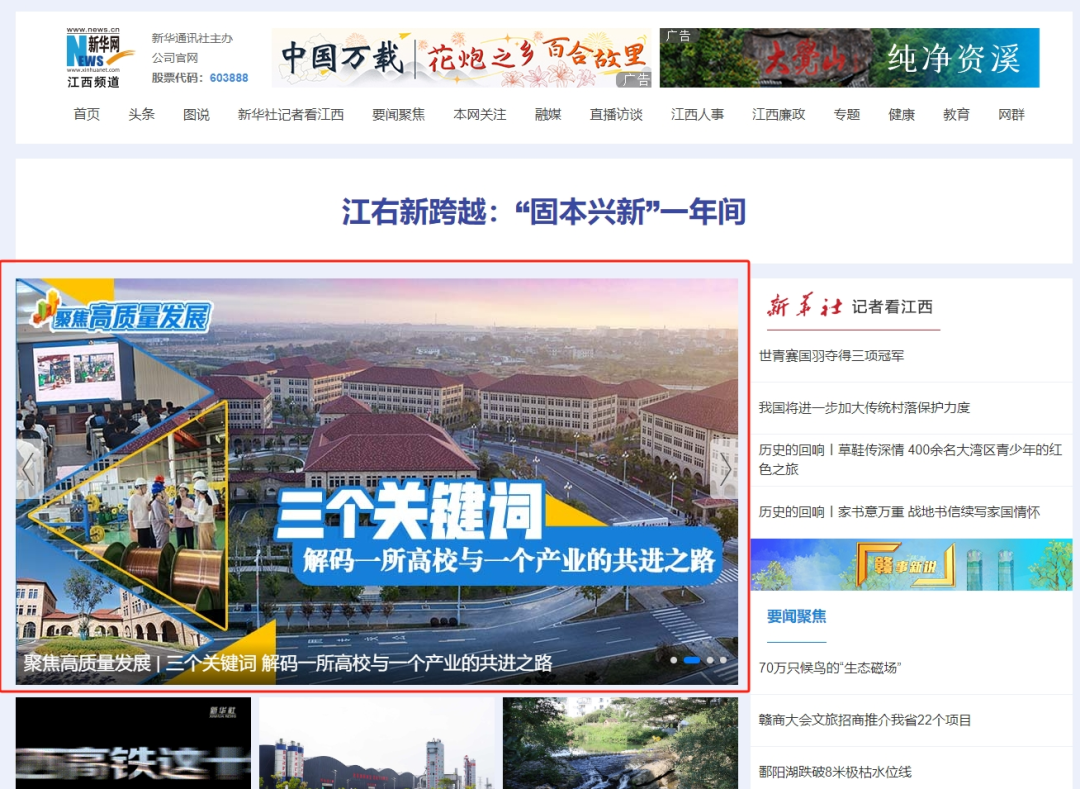Read article 70万只候鸟的生态磁场
The image size is (1080, 789).
[x=830, y=668]
